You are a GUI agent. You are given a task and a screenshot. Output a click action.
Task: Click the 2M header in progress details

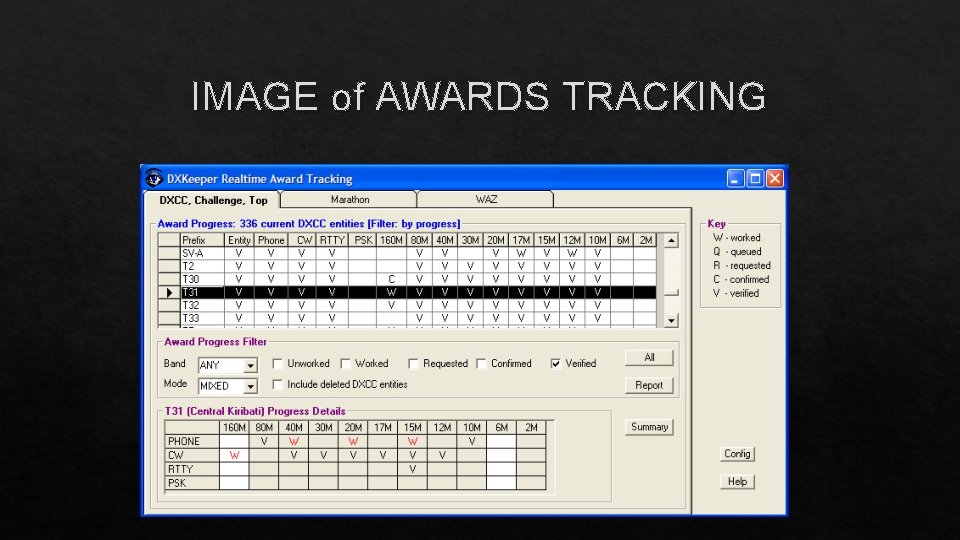click(x=531, y=427)
